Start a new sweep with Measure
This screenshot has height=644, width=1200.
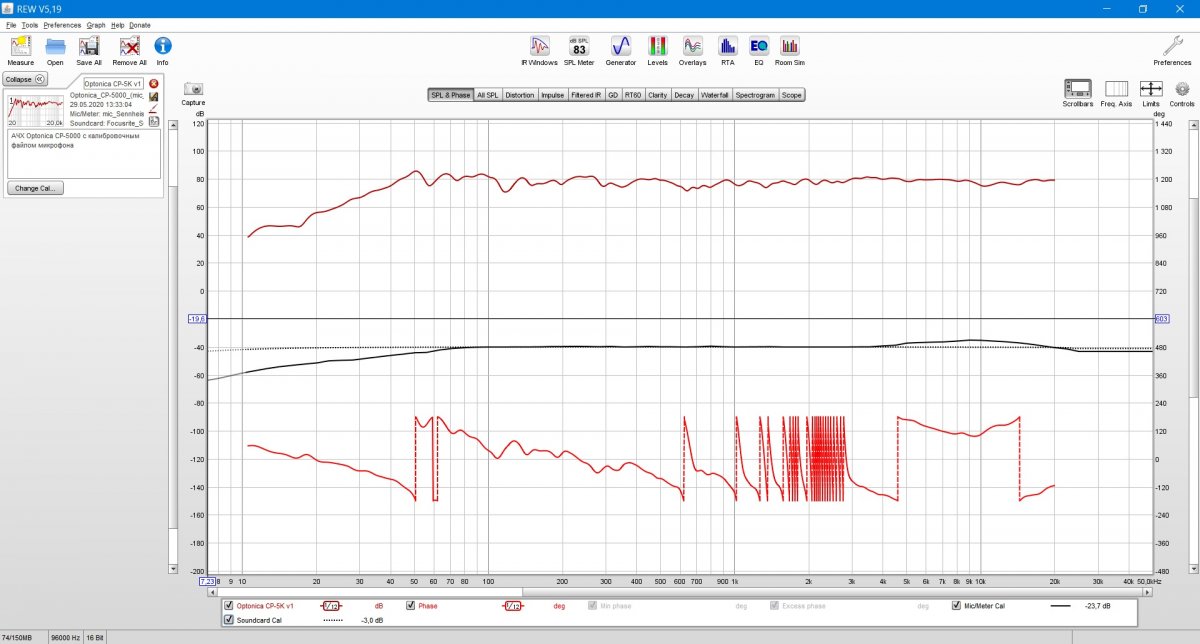tap(20, 50)
